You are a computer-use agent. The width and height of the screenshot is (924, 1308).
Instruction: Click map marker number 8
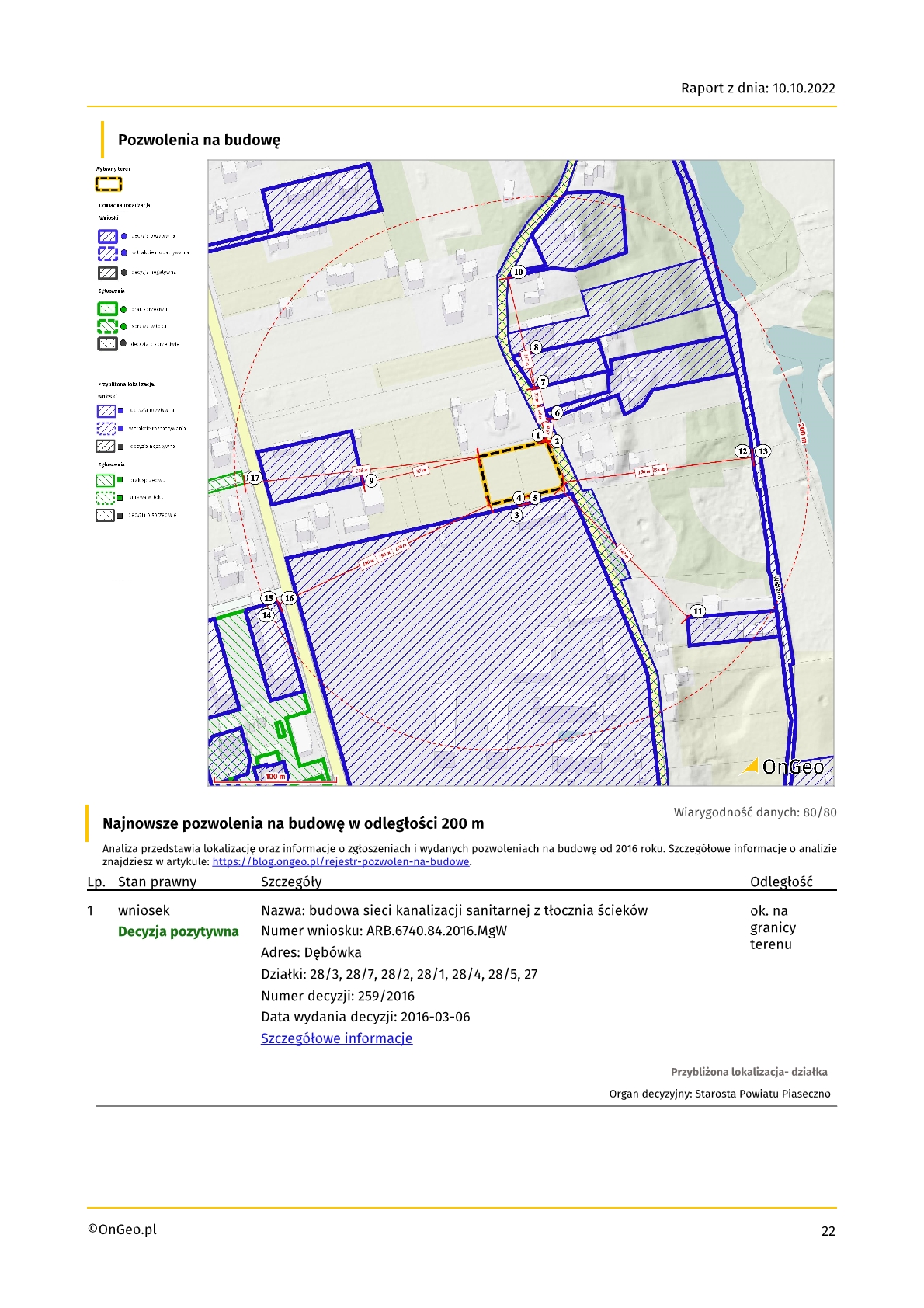536,347
